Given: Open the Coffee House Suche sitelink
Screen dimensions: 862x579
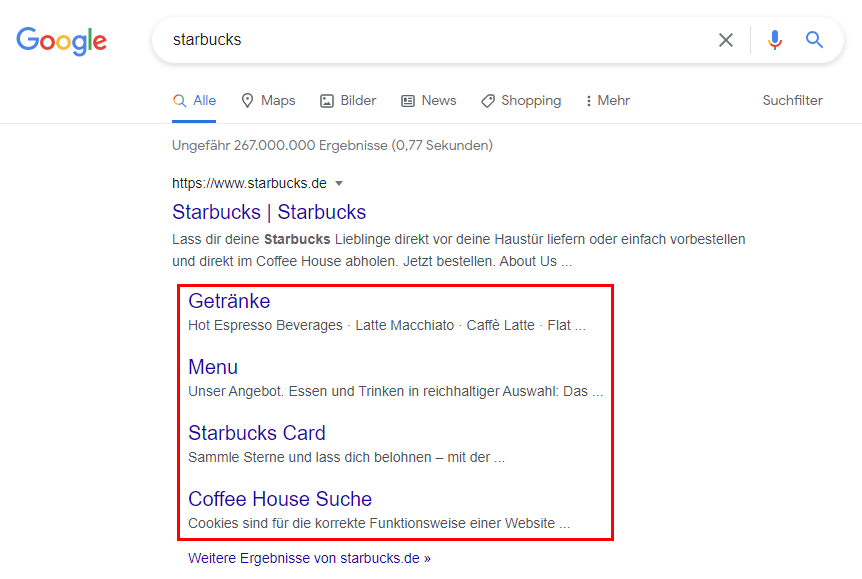Looking at the screenshot, I should click(280, 499).
